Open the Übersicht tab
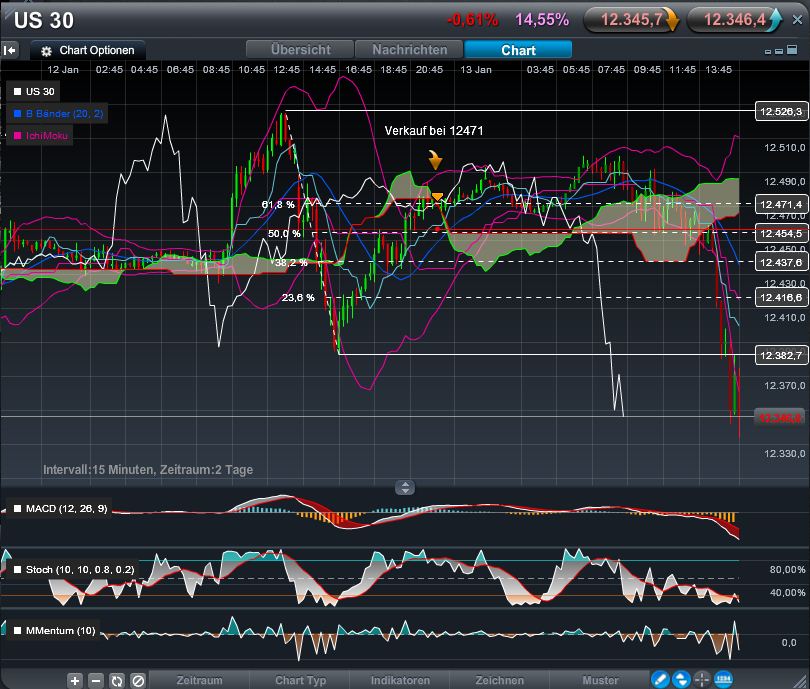Screen dimensions: 810x689 click(299, 49)
